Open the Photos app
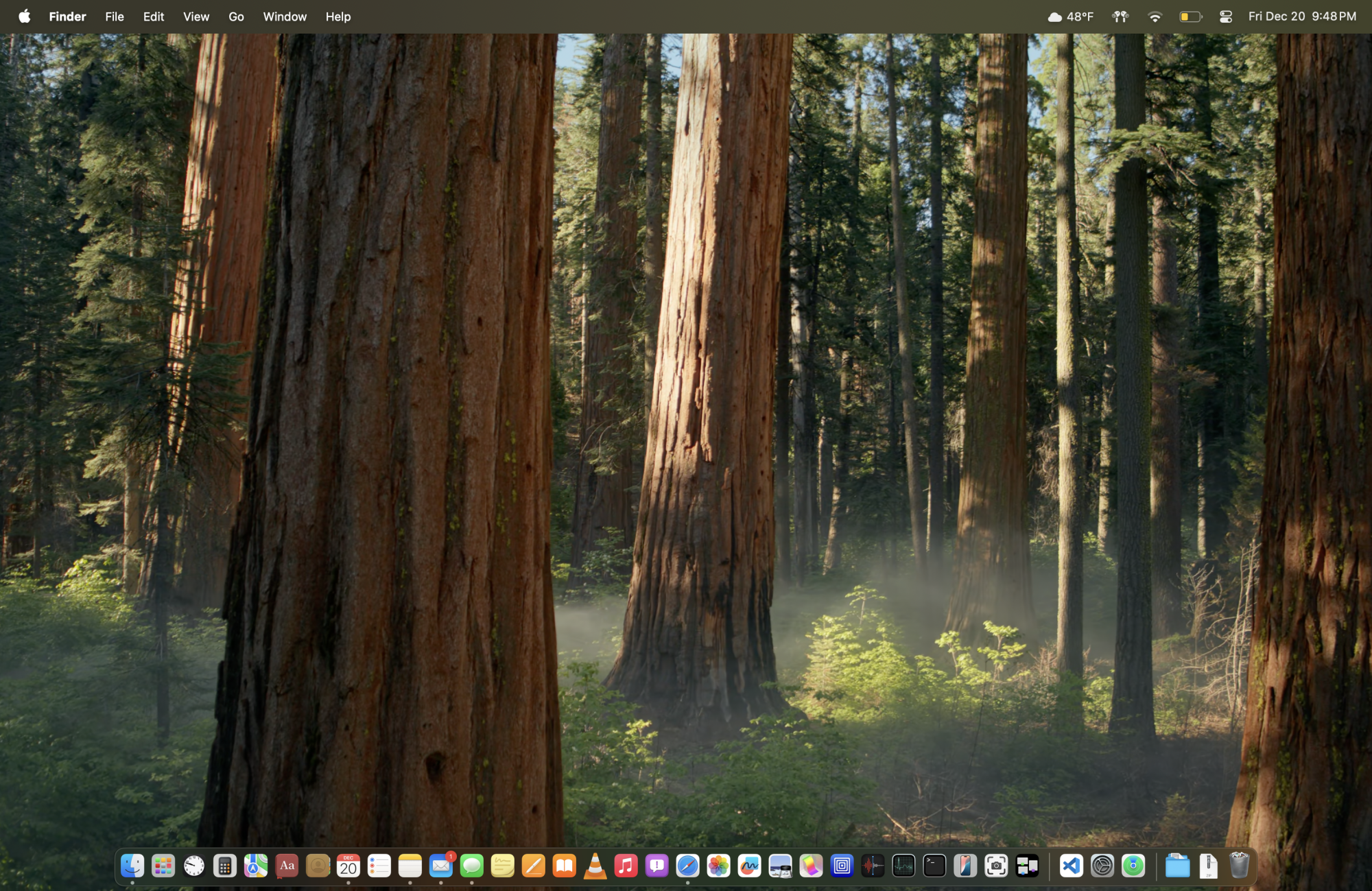Image resolution: width=1372 pixels, height=891 pixels. (720, 866)
